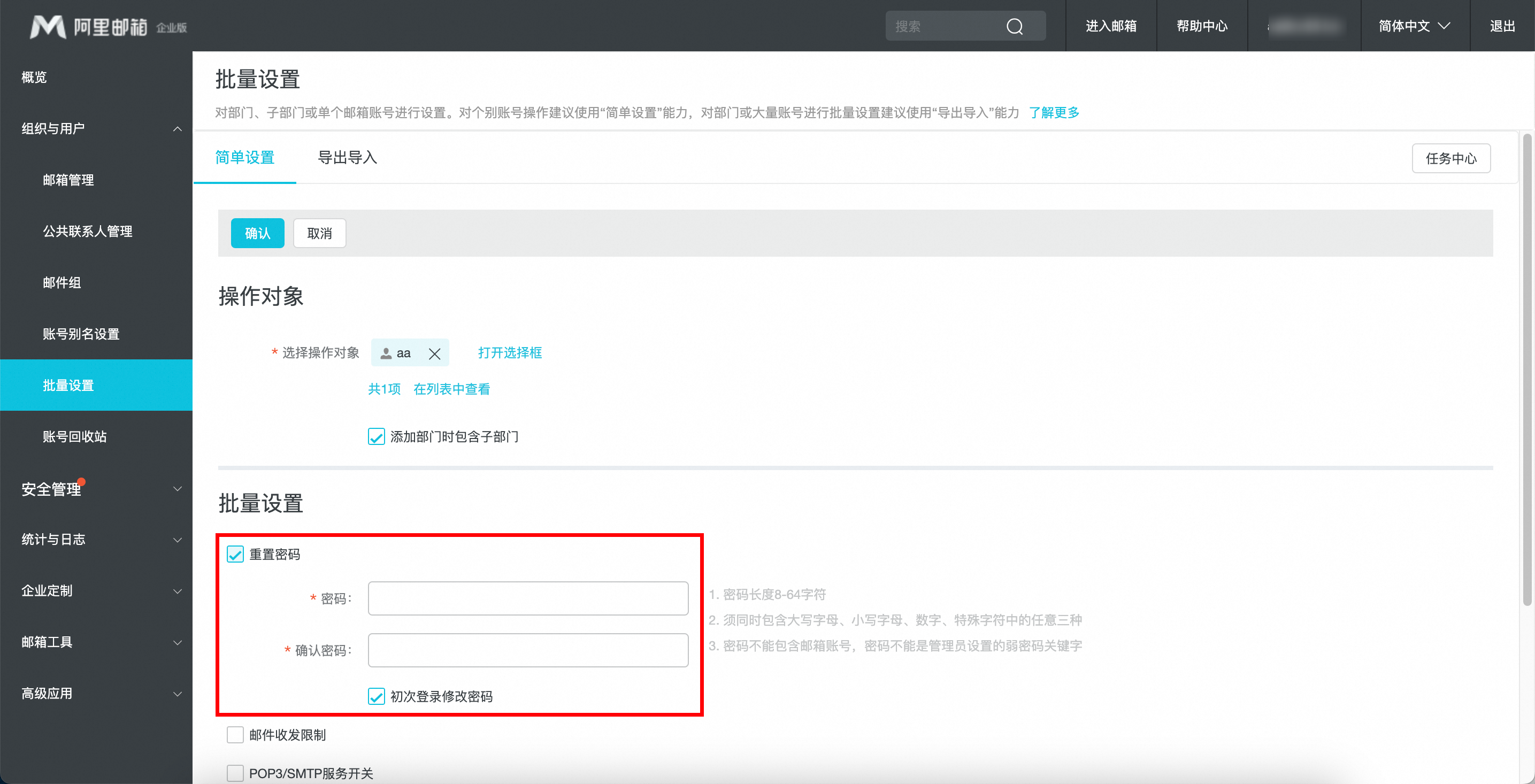1535x784 pixels.
Task: Open 邮箱管理 in the sidebar
Action: 68,180
